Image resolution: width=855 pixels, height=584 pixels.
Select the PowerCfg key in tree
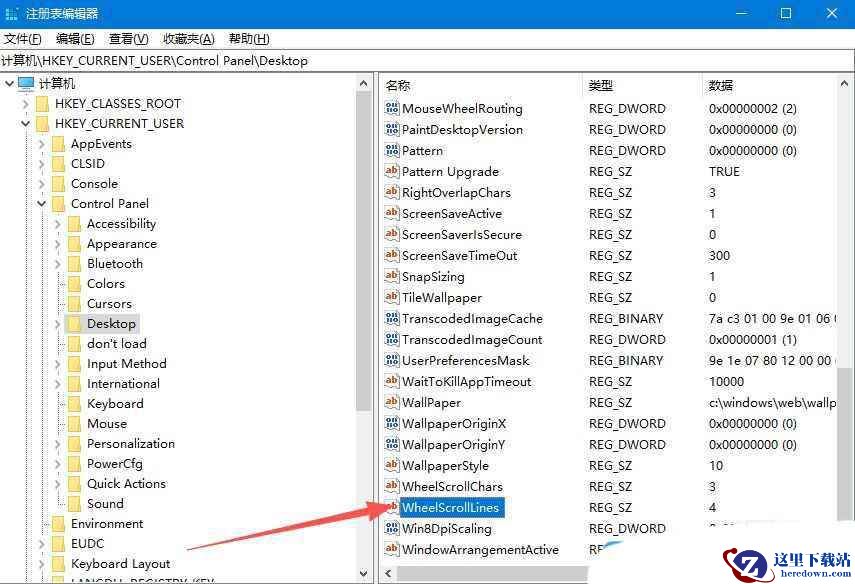[115, 463]
